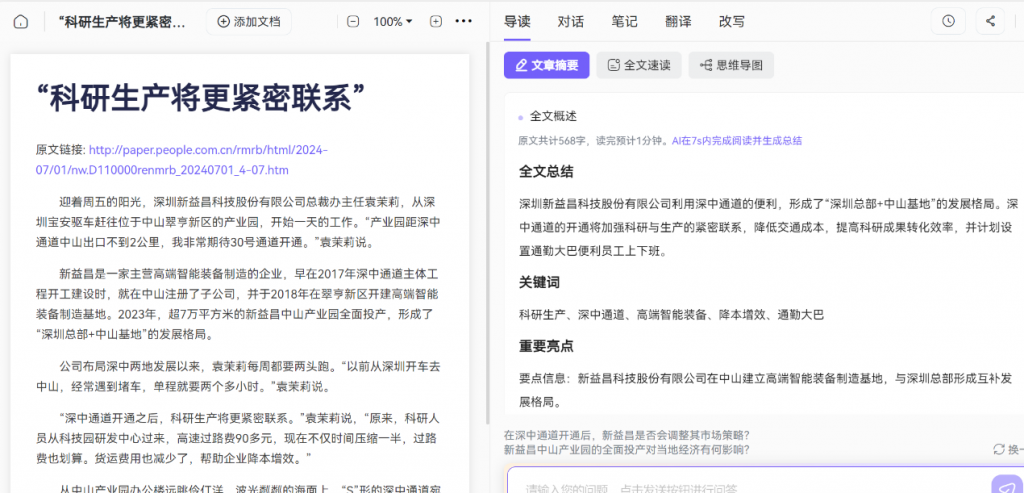The image size is (1024, 493).
Task: Switch to the 对话 tab
Action: pos(571,22)
